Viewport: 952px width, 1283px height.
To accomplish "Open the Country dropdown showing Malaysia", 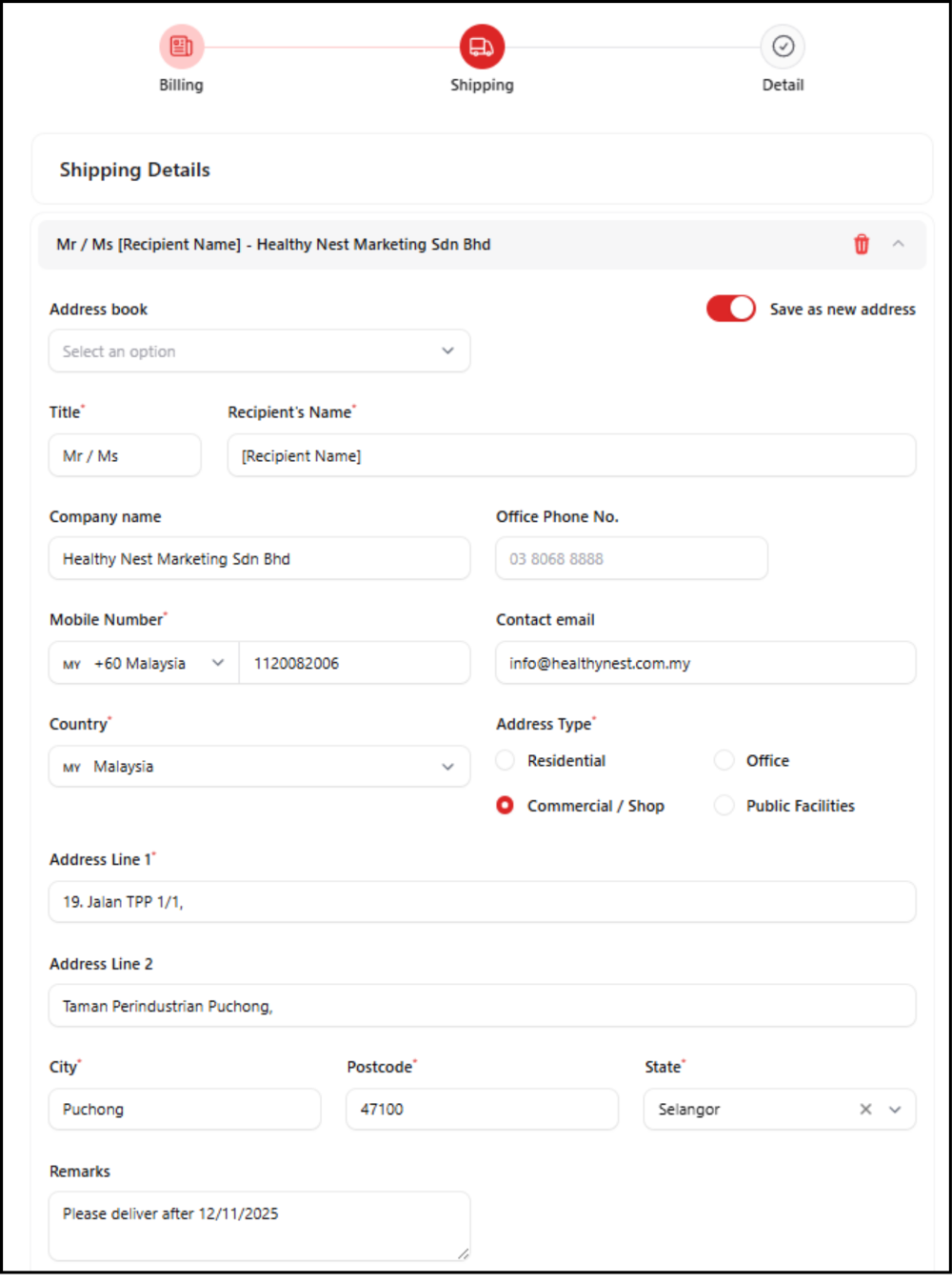I will (259, 767).
